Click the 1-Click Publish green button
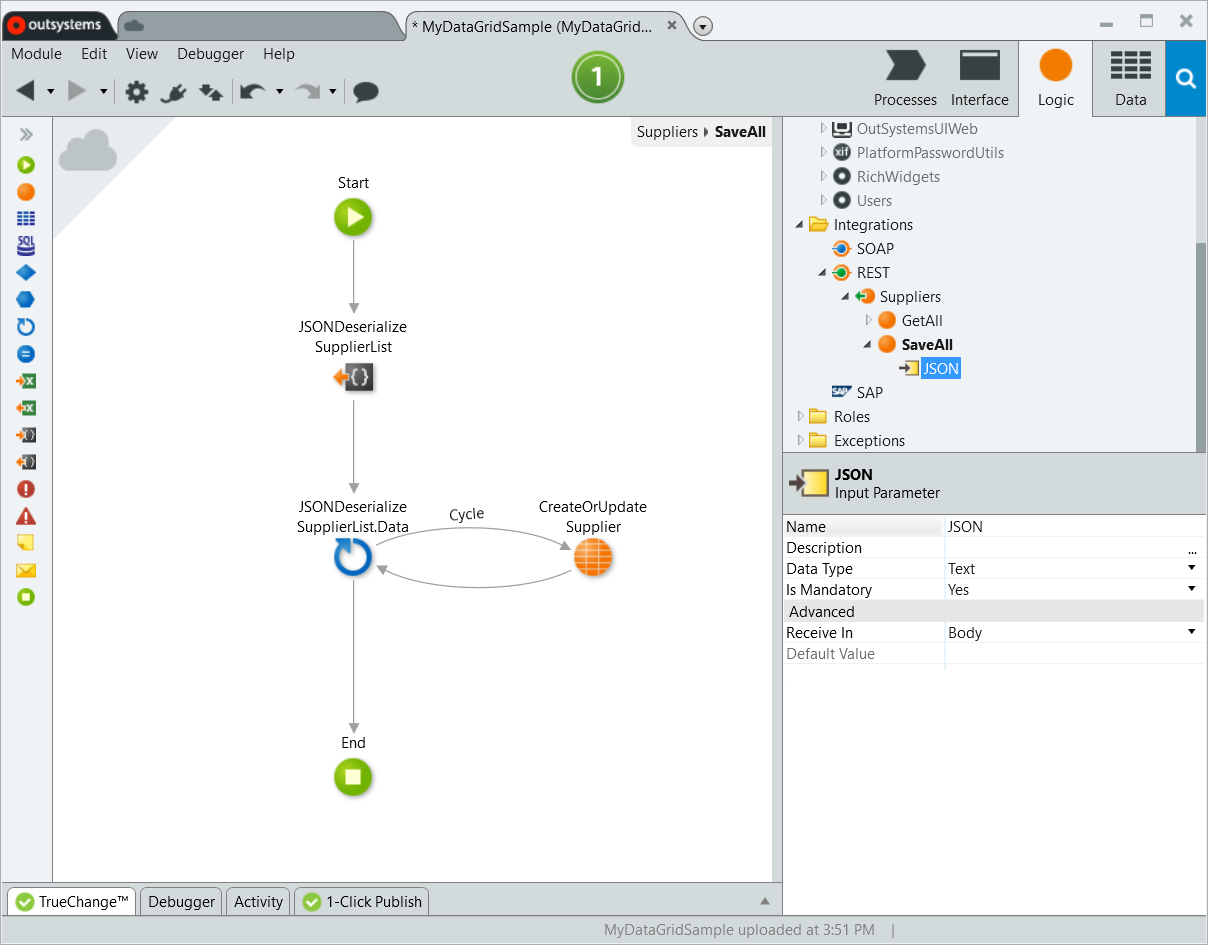The width and height of the screenshot is (1208, 945). coord(597,77)
